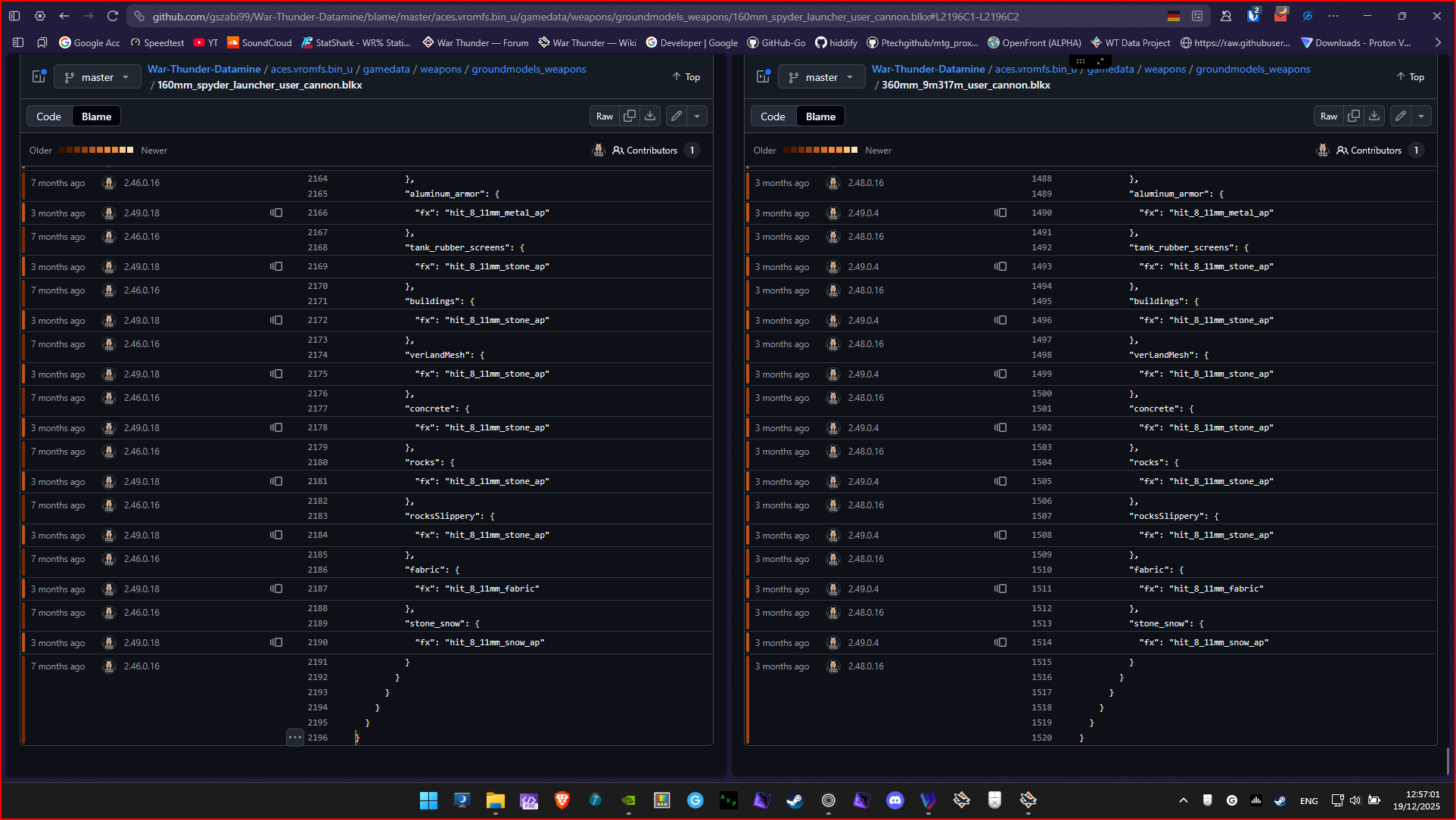Viewport: 1456px width, 820px height.
Task: Expand file tree in left pane
Action: point(39,76)
